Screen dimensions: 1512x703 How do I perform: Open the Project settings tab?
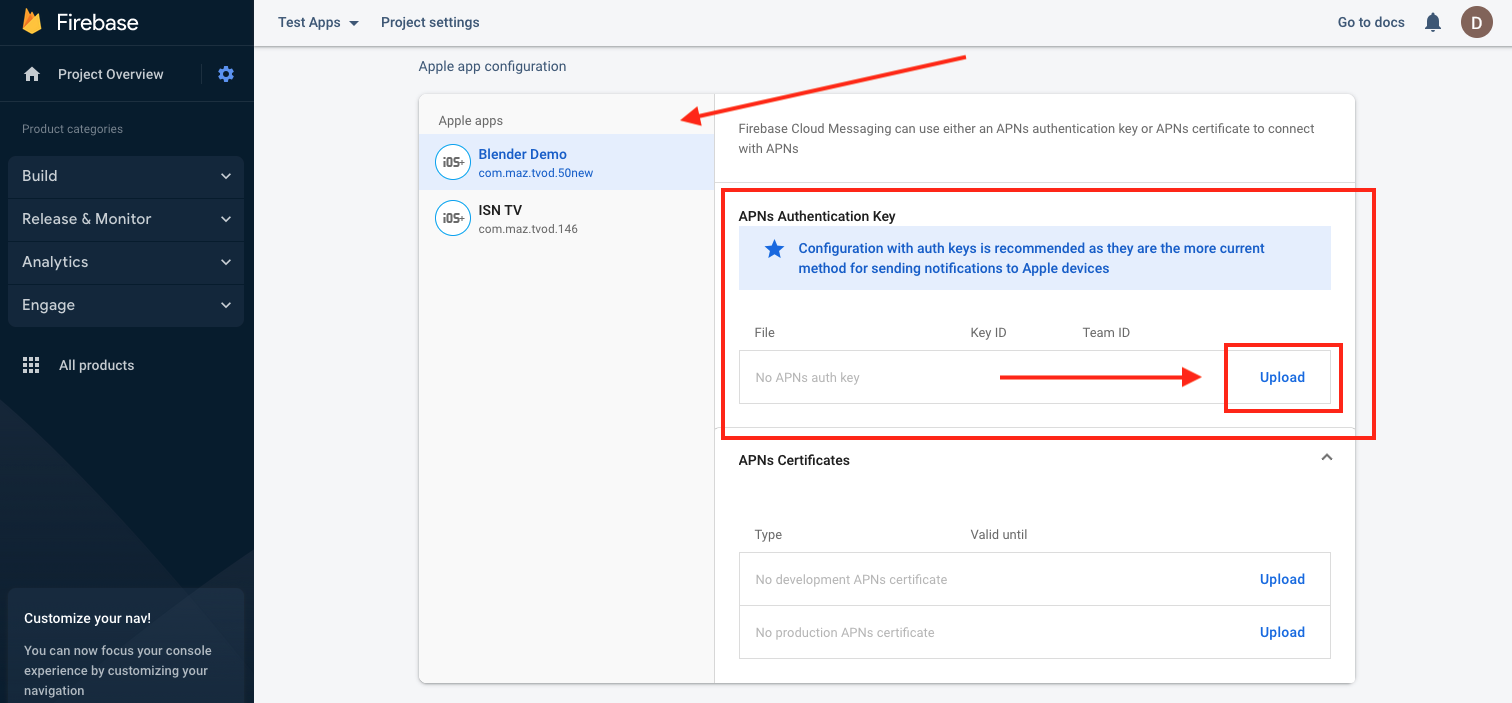pos(430,22)
